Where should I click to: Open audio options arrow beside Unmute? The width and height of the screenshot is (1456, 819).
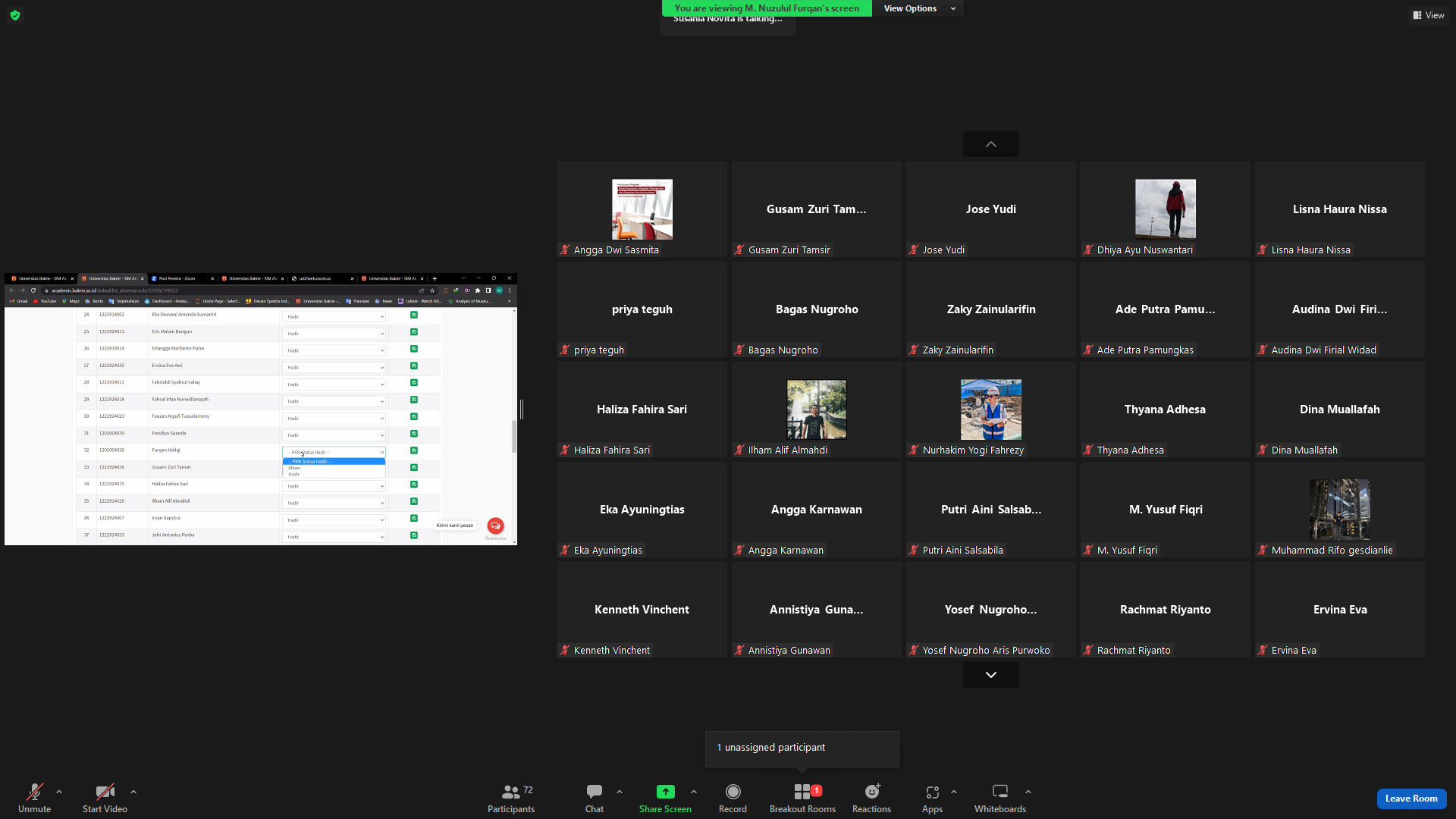(59, 792)
